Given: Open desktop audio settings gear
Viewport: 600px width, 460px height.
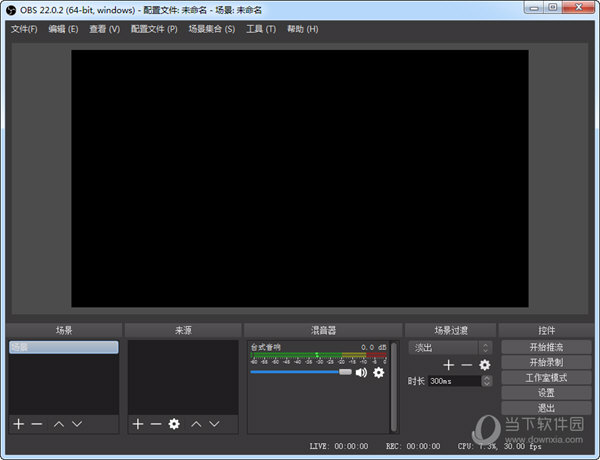Looking at the screenshot, I should click(x=378, y=372).
